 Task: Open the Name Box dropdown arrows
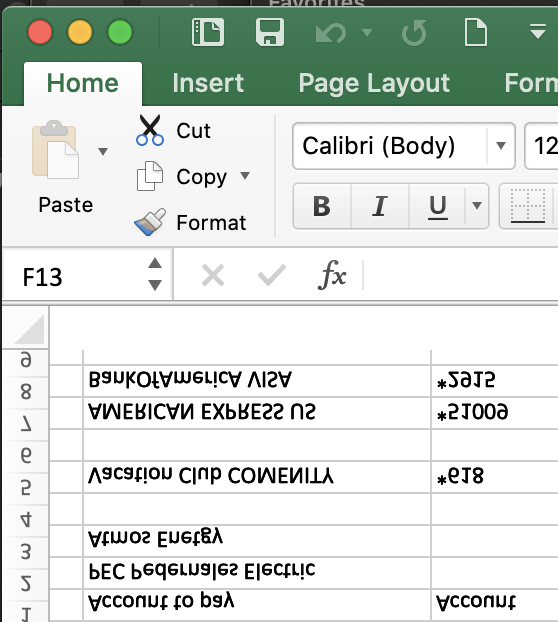[x=155, y=274]
